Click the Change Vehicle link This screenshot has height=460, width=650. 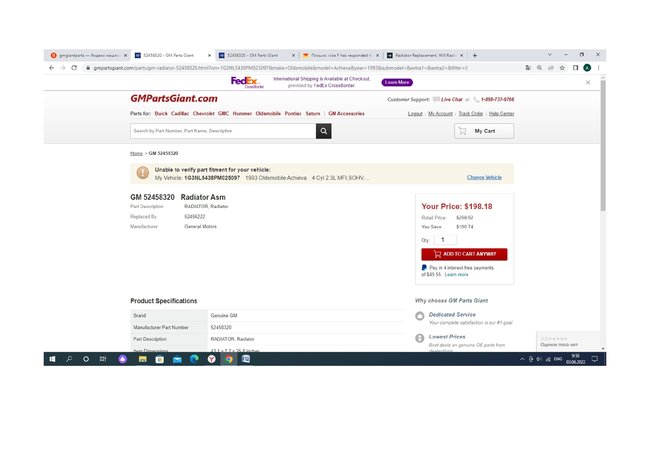point(484,177)
